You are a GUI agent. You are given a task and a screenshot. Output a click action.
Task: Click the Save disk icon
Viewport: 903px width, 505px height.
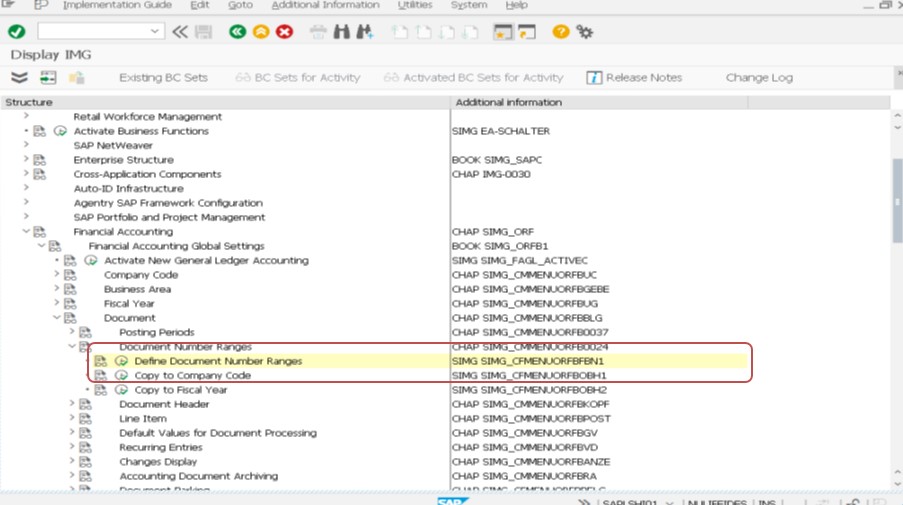pos(203,32)
